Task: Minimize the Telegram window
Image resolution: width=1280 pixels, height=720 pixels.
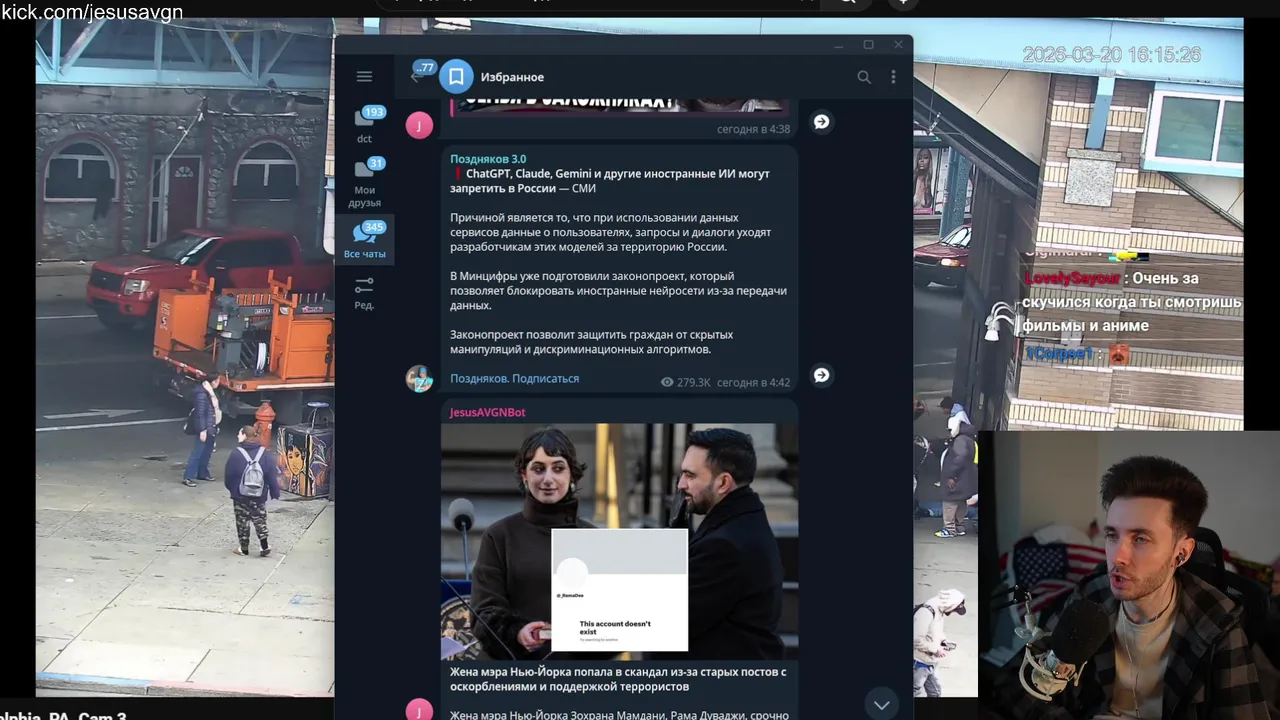Action: point(840,45)
